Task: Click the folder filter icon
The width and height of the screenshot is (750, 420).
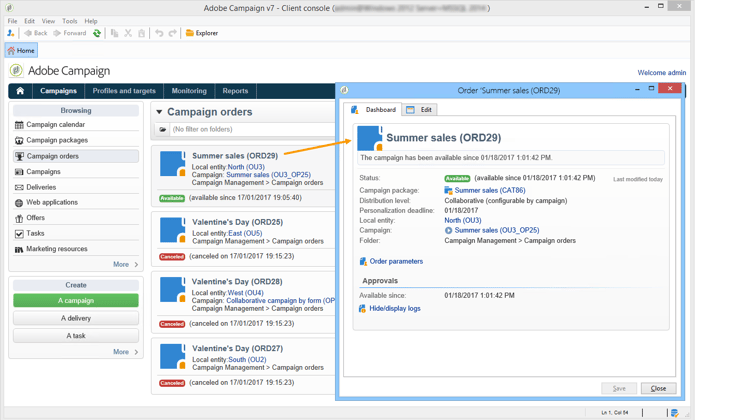Action: (x=163, y=129)
